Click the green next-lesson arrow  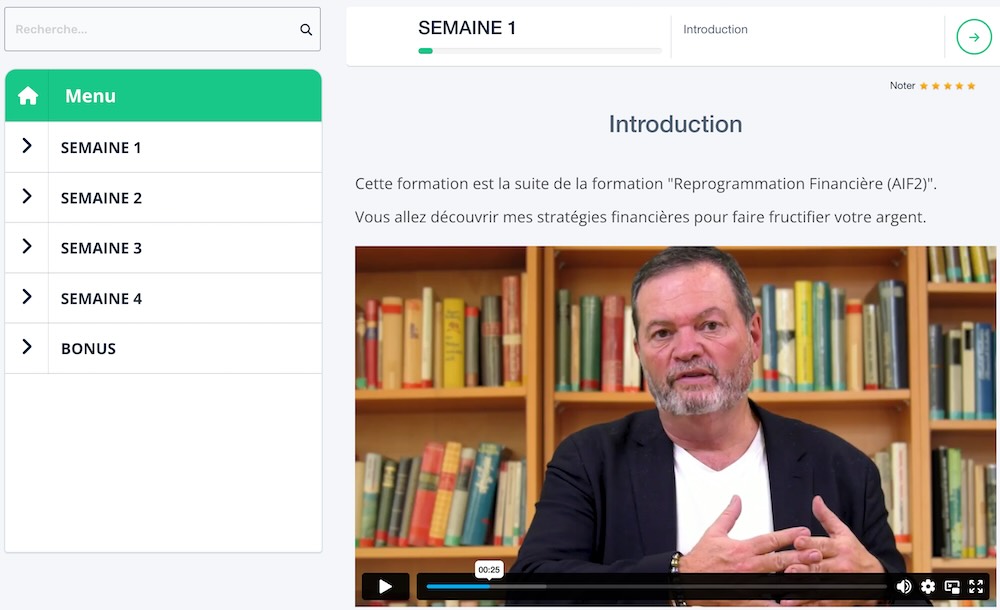click(972, 36)
